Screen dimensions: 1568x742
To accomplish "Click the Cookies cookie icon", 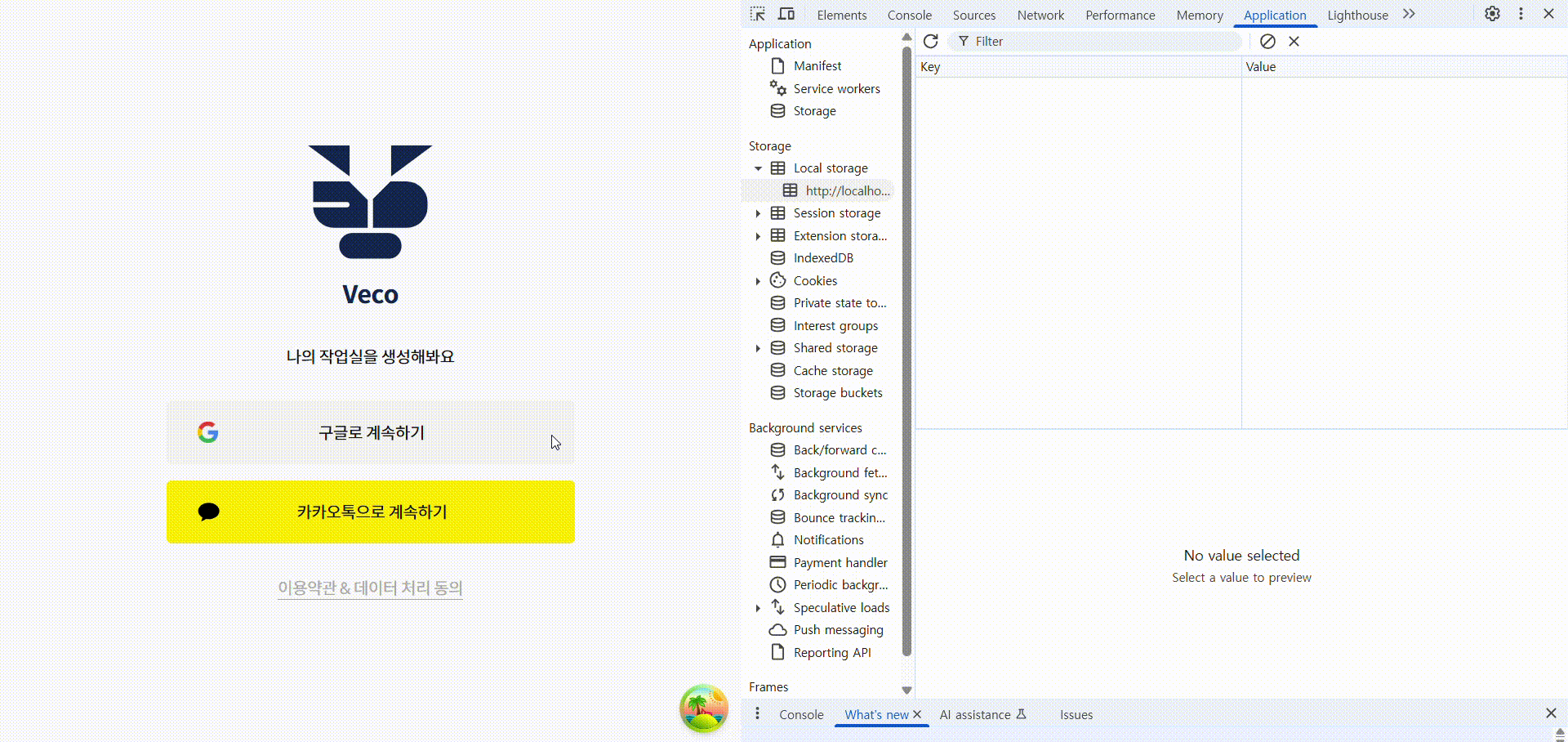I will pos(777,280).
